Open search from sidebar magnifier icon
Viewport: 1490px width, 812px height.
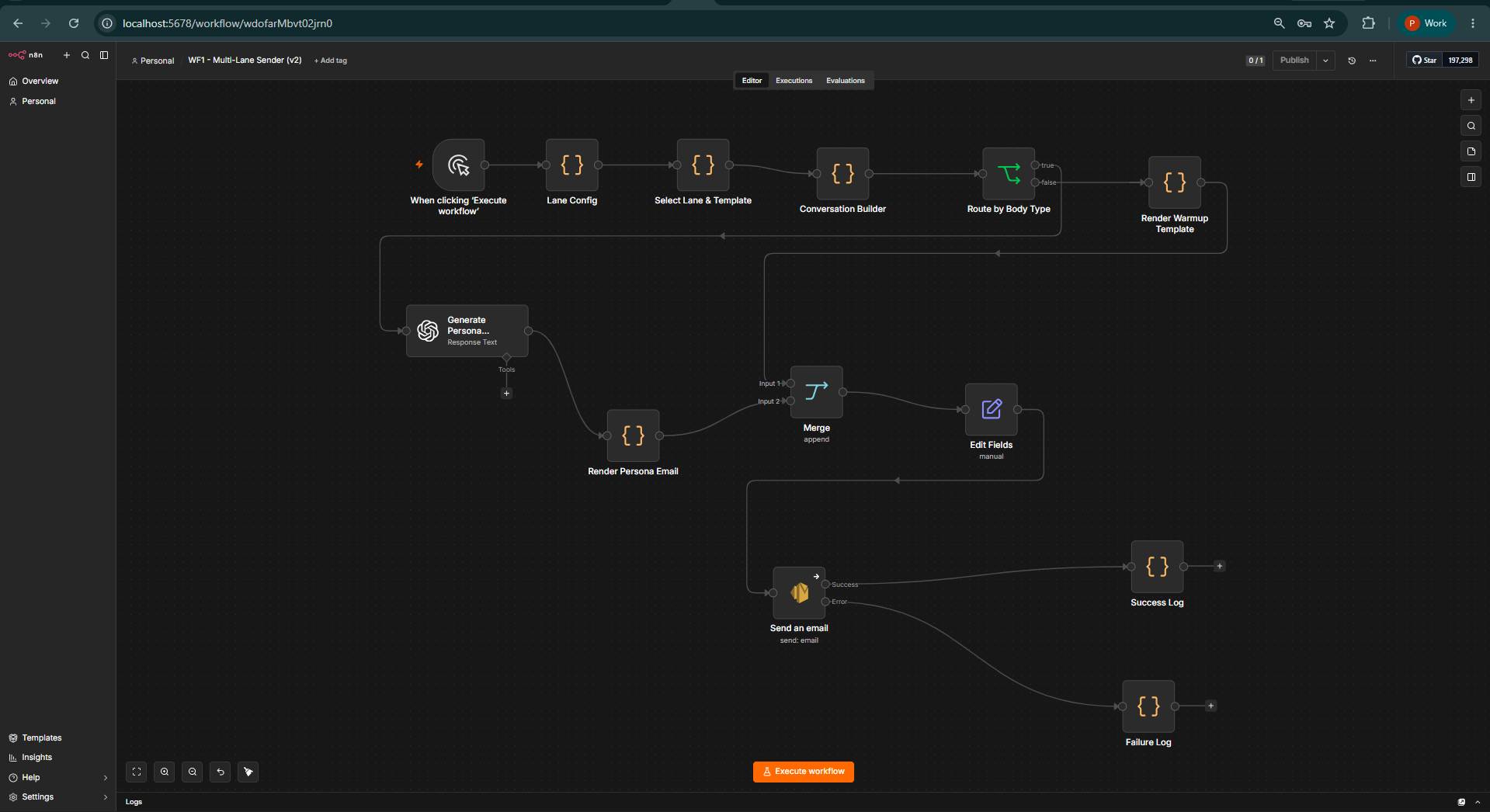[85, 55]
